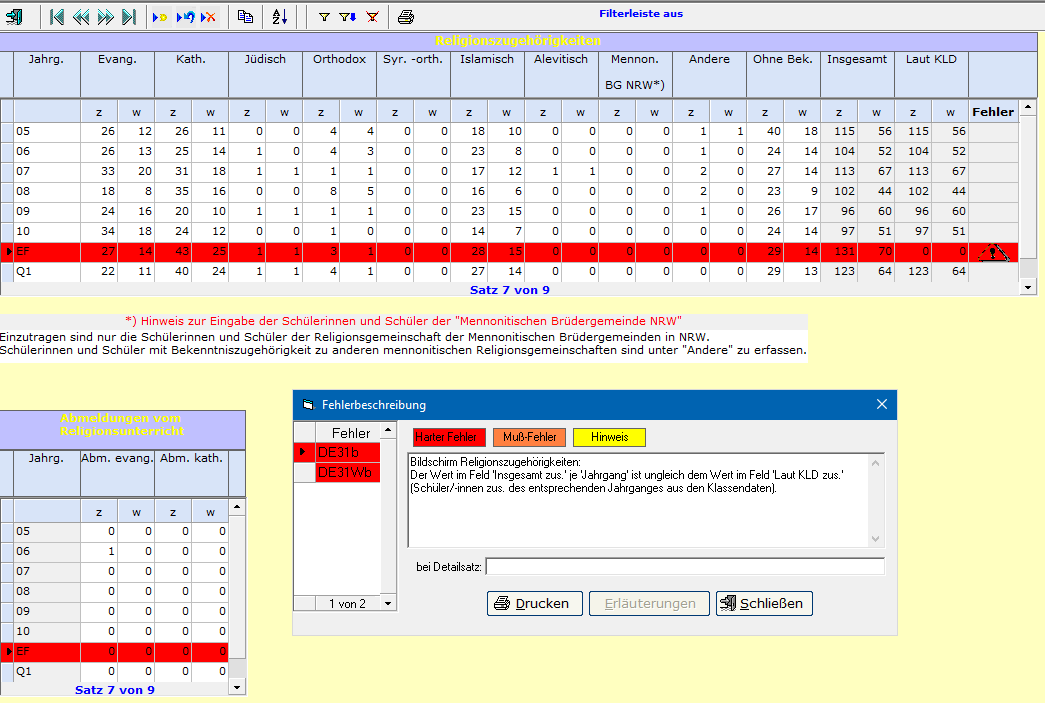Remove the filter with crossed funnel icon

[372, 17]
